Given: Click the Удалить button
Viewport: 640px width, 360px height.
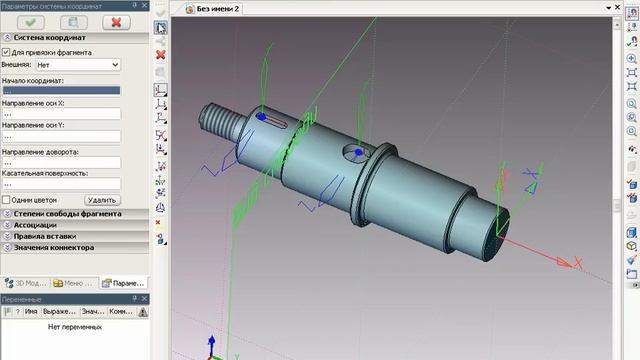Looking at the screenshot, I should (102, 200).
